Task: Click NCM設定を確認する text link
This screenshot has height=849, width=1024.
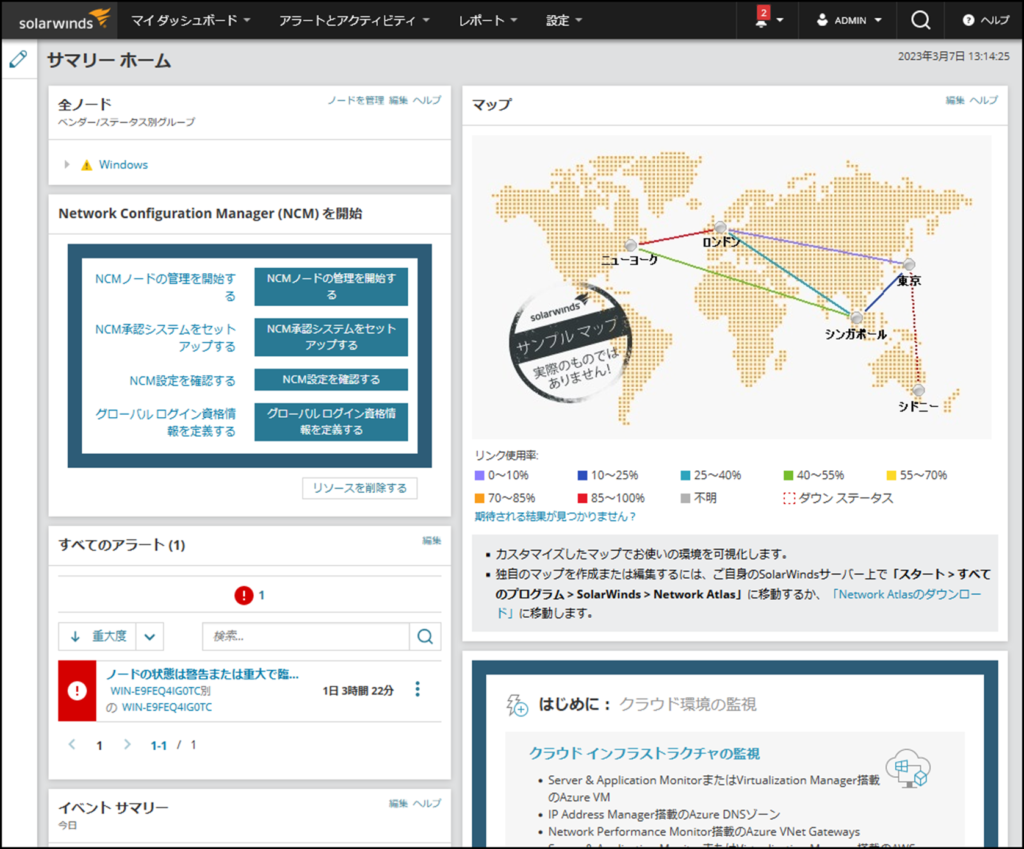Action: [x=182, y=381]
